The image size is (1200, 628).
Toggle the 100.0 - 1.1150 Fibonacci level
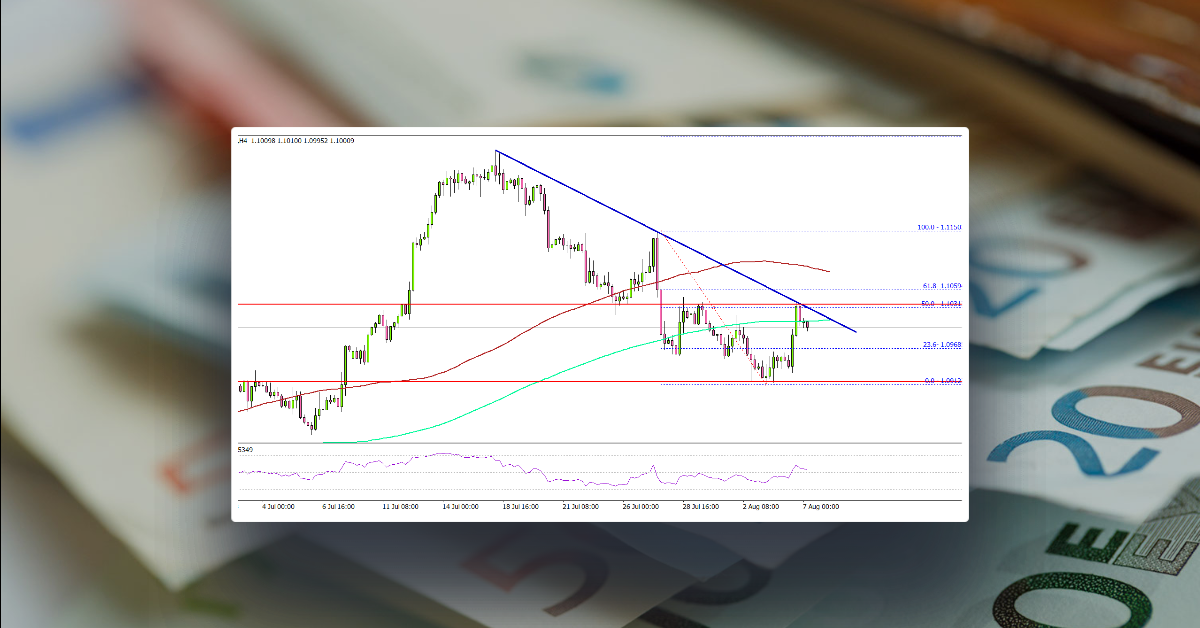pyautogui.click(x=938, y=227)
